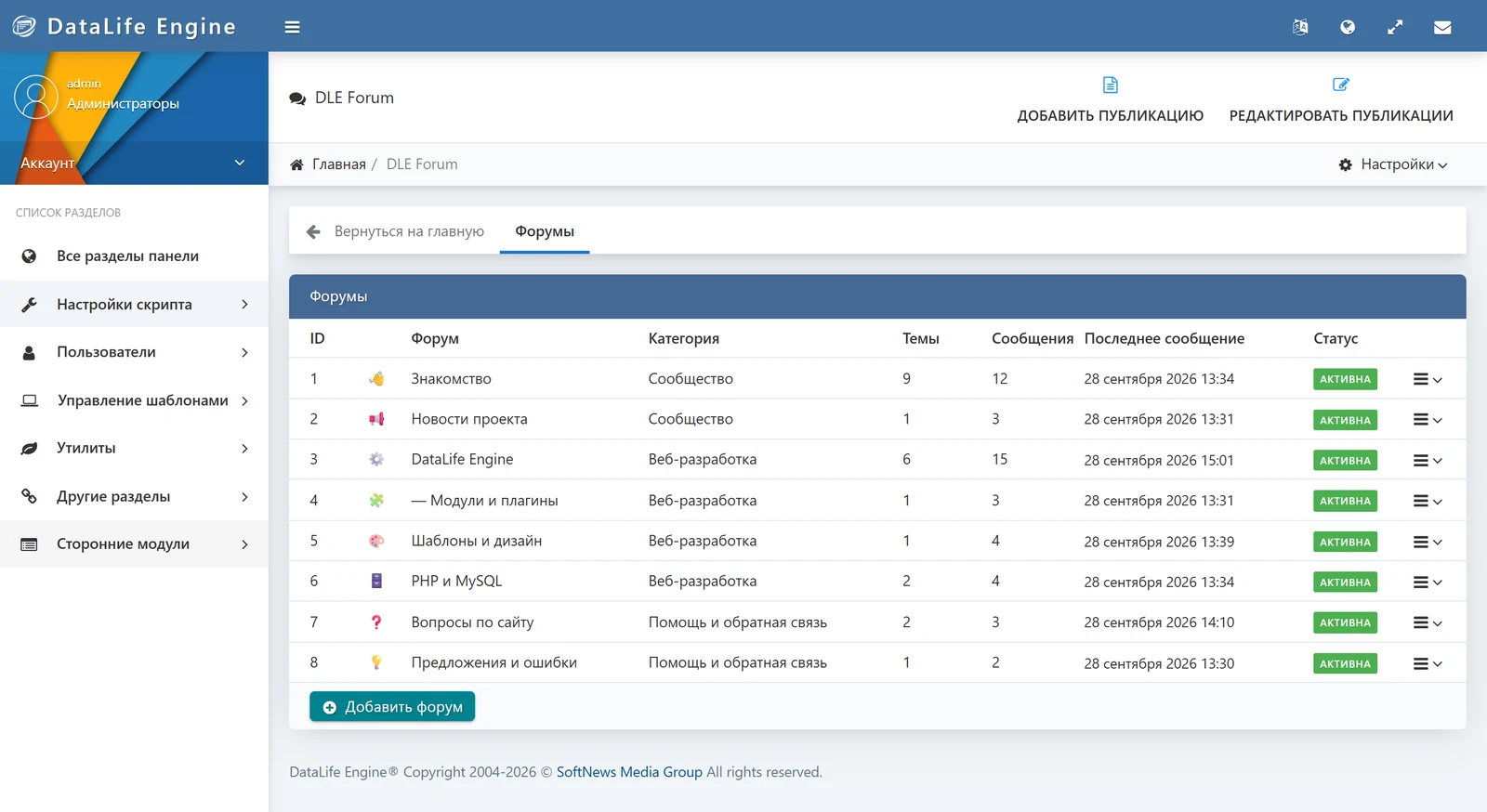The image size is (1487, 812).
Task: Expand Настройки скрипта sidebar section
Action: click(x=134, y=304)
